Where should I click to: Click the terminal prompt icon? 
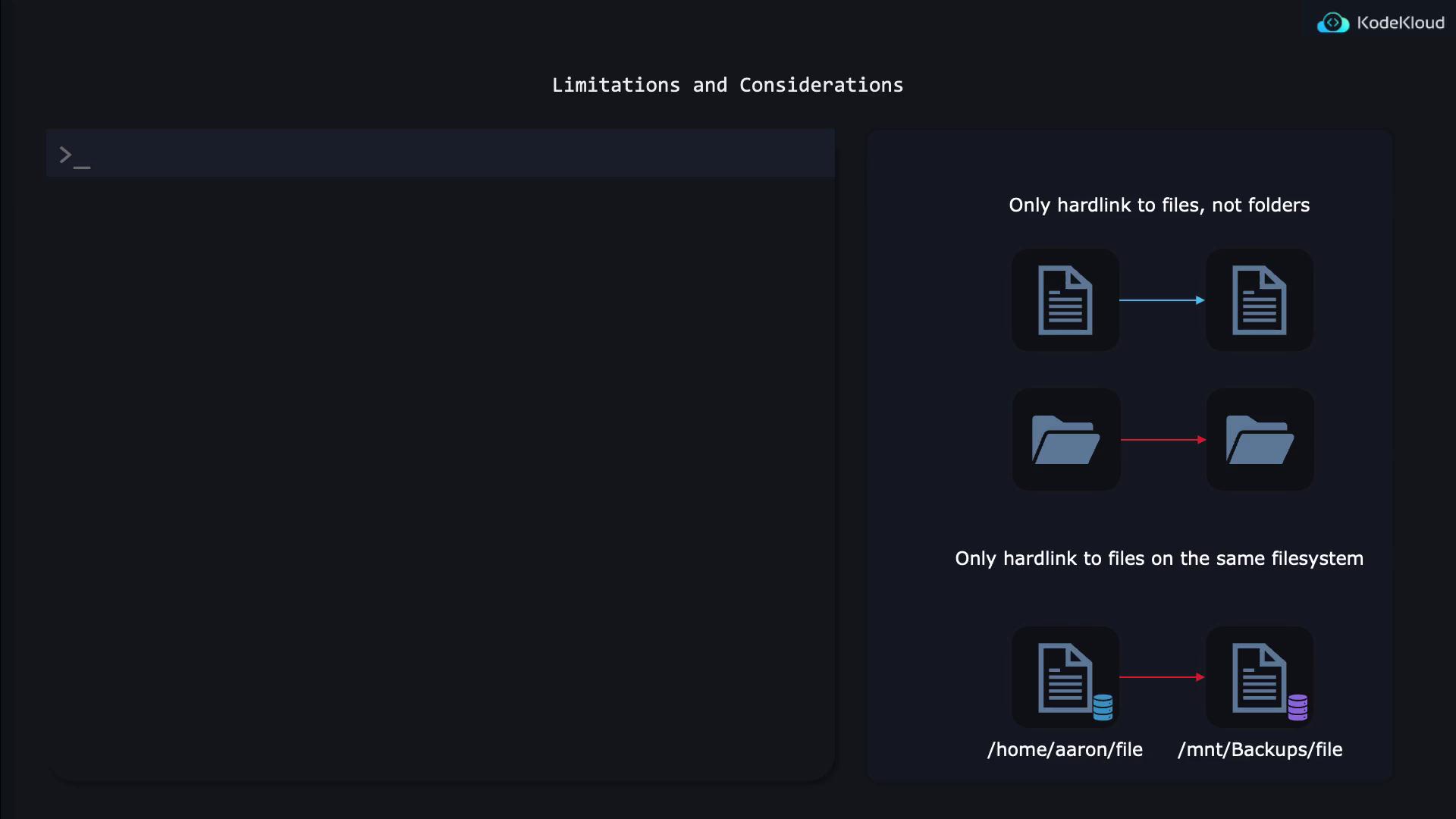click(74, 157)
